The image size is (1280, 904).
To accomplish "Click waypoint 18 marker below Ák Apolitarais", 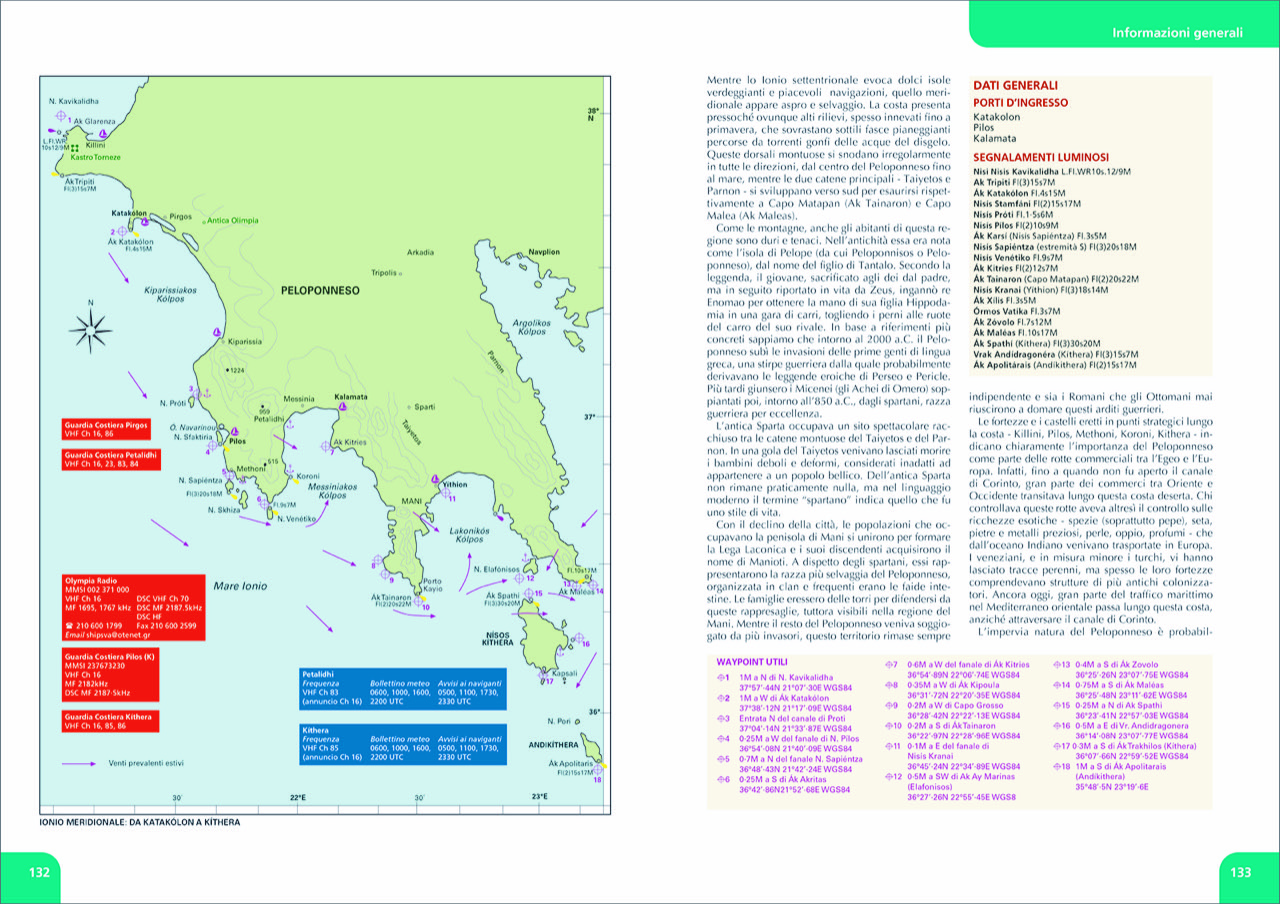I will point(597,770).
